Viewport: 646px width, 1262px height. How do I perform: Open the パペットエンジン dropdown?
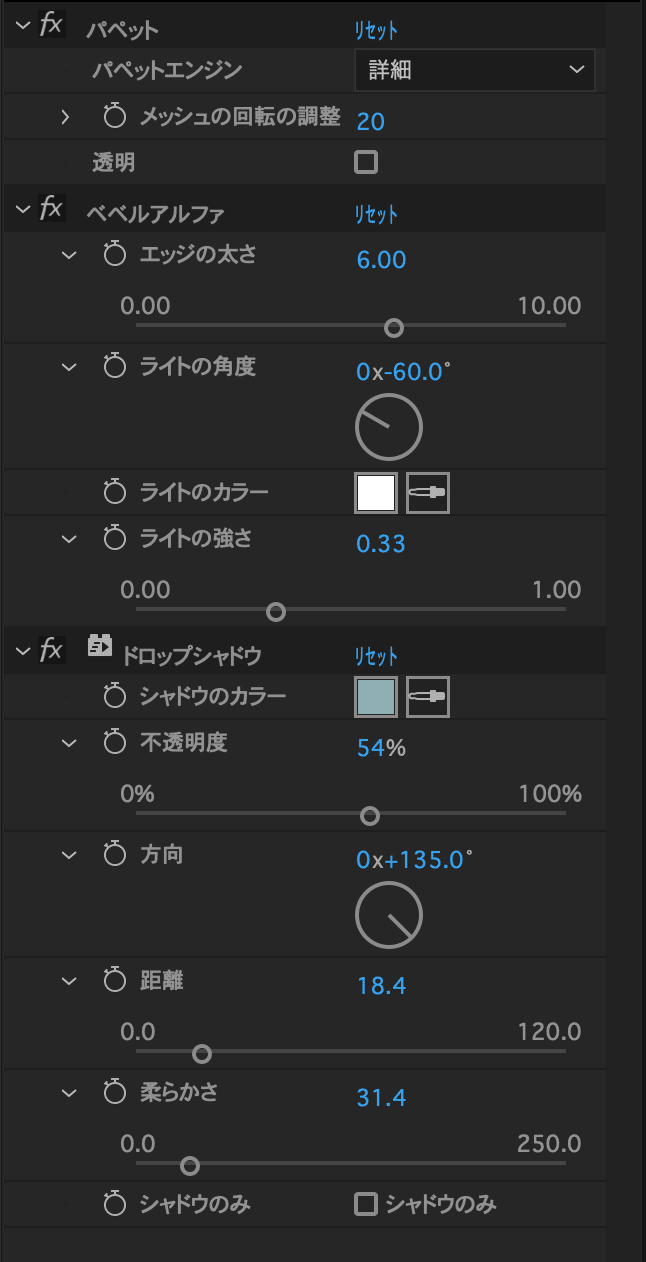click(x=475, y=70)
